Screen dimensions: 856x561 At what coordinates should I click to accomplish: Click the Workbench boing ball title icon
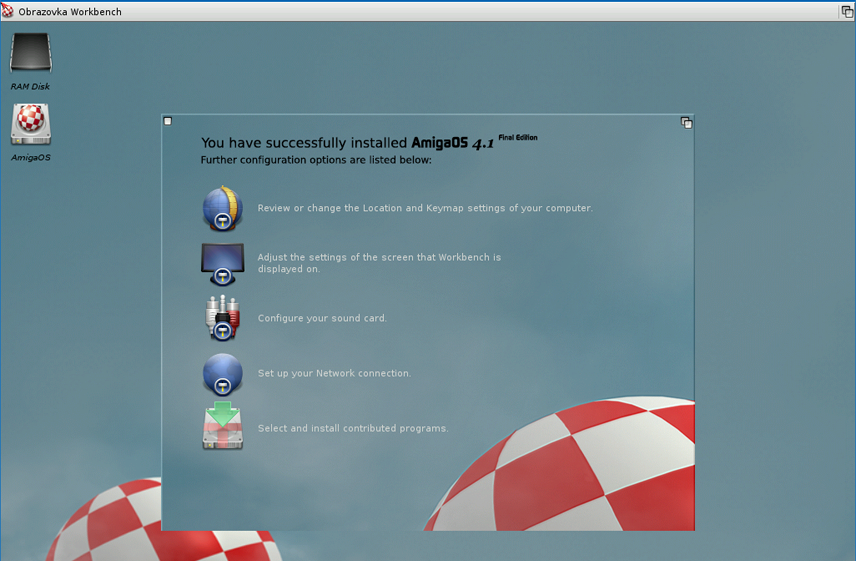click(8, 10)
